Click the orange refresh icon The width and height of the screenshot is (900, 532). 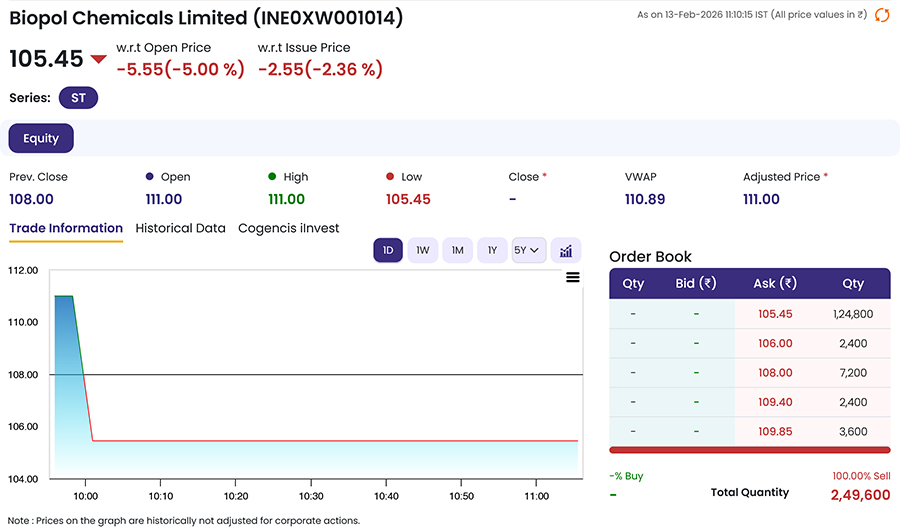point(882,15)
